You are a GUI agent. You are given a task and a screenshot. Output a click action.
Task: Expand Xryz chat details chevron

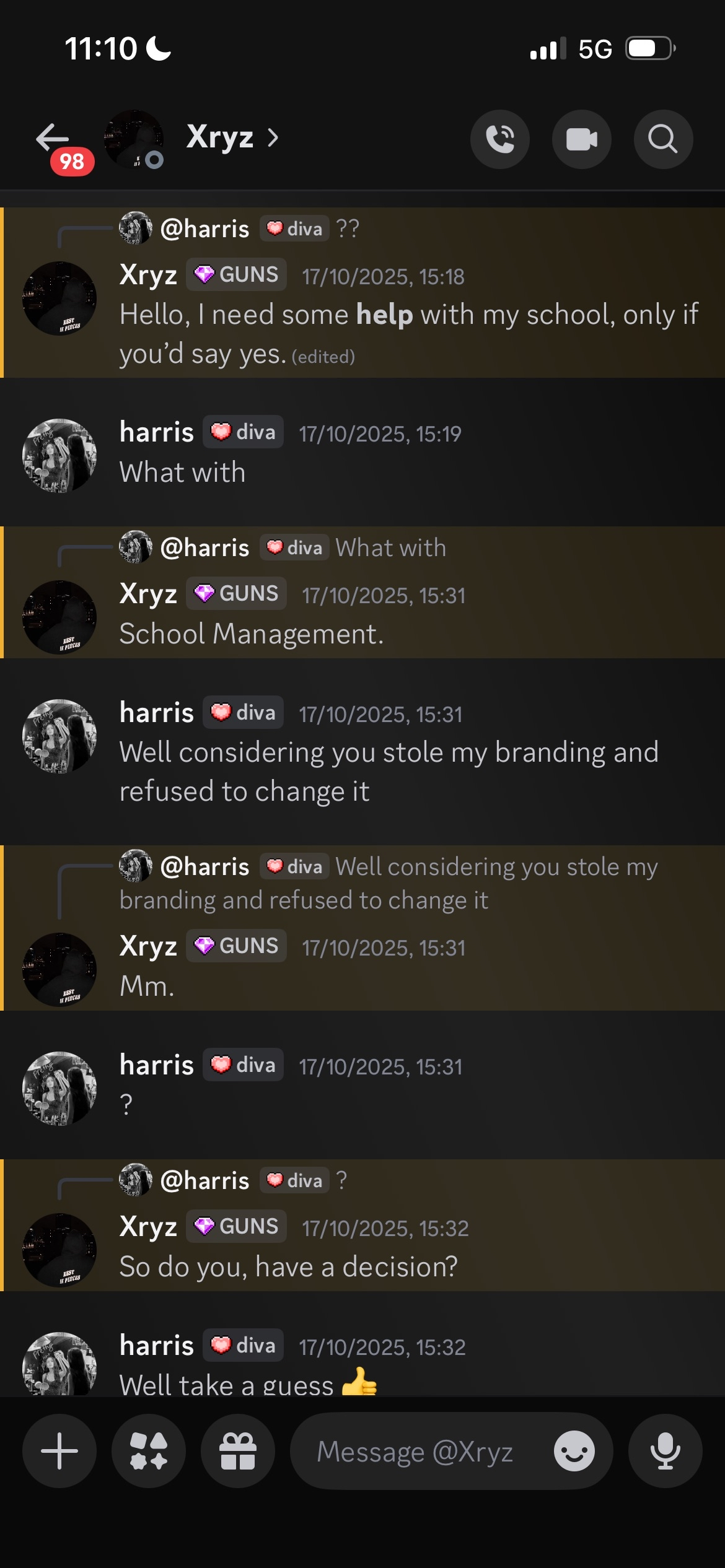pos(273,137)
